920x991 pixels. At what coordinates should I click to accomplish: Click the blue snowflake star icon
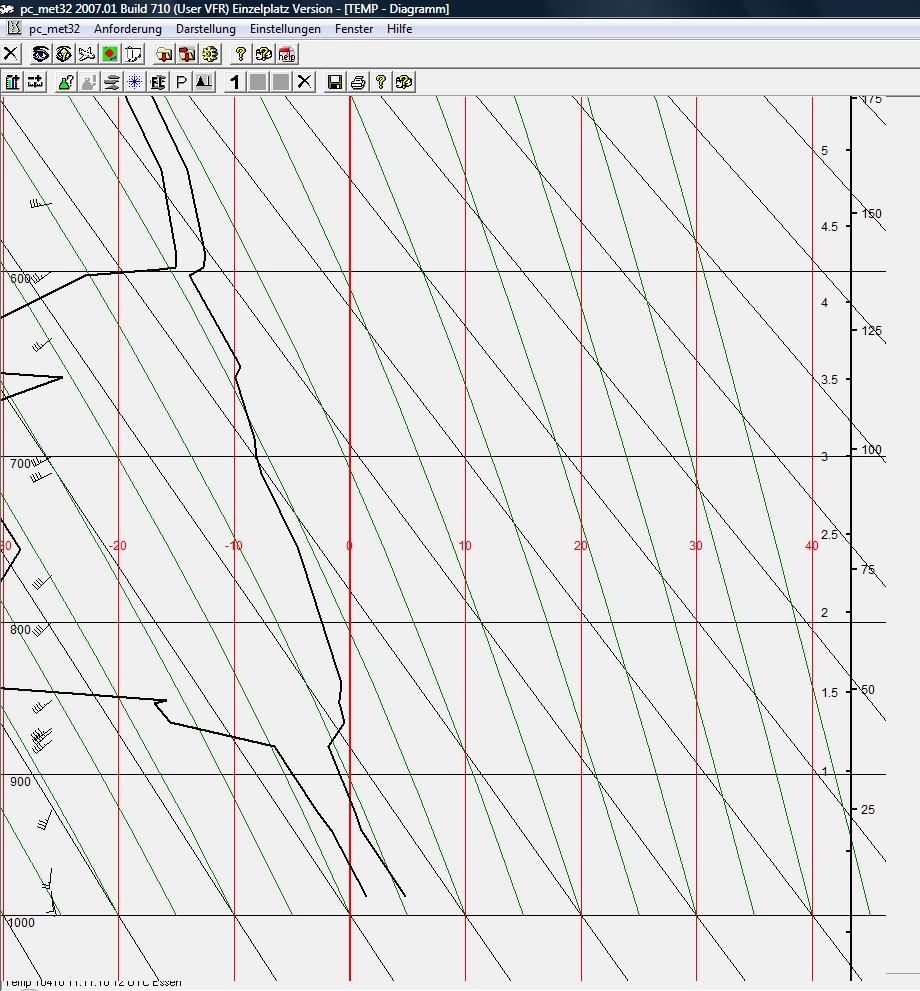[135, 82]
